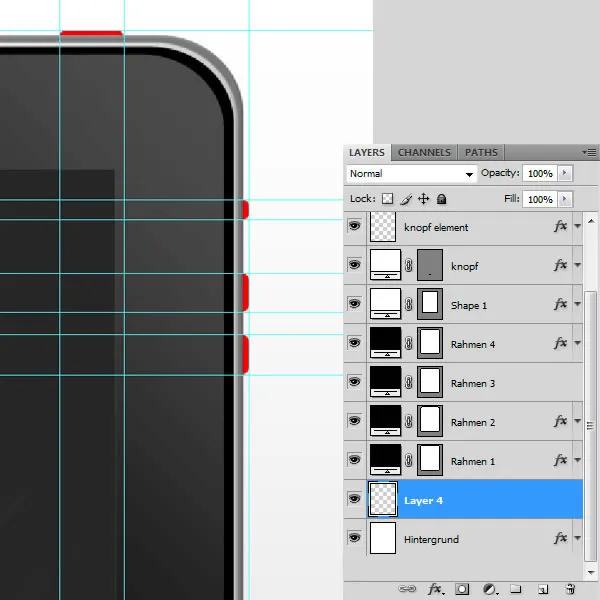The image size is (600, 600).
Task: Click mask link icon on Rahmen 3 layer
Action: point(409,382)
